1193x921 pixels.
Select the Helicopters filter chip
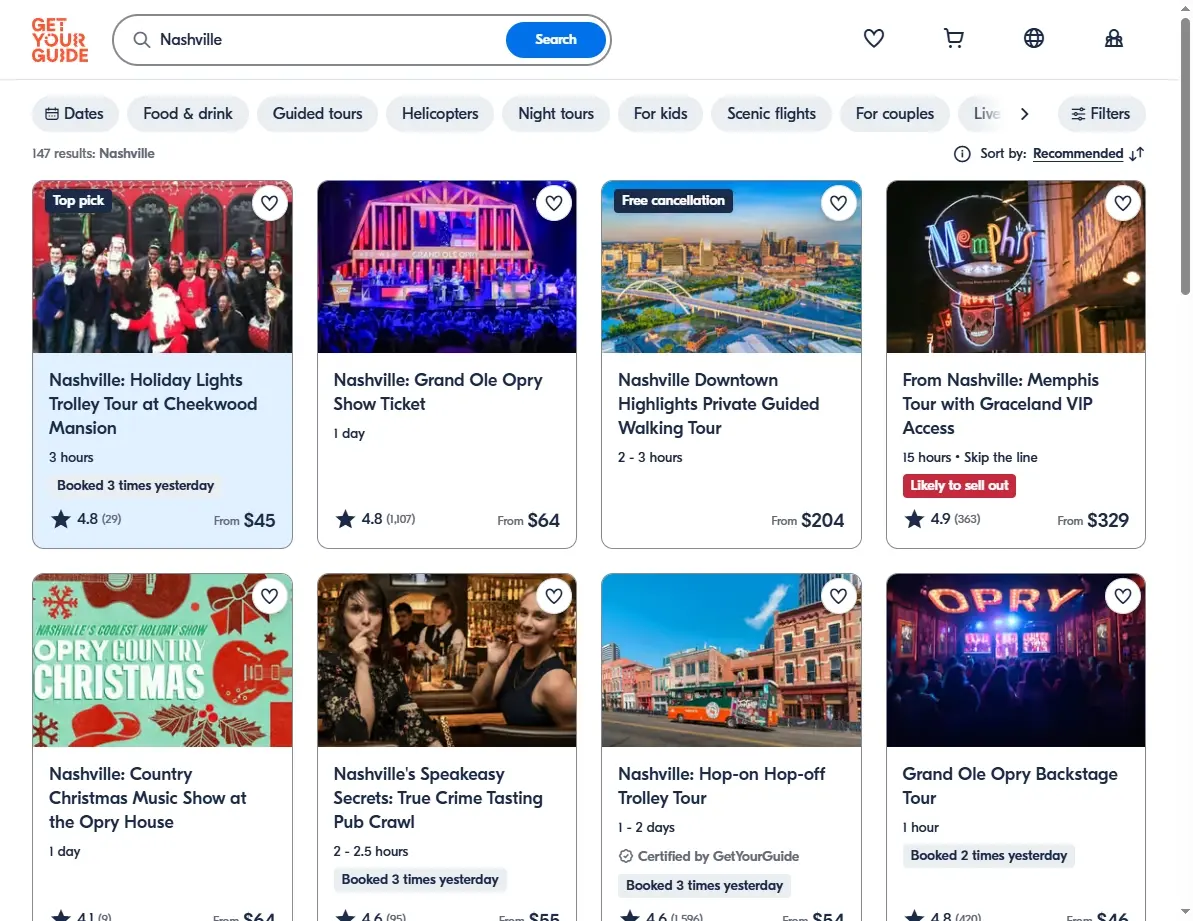click(x=440, y=114)
